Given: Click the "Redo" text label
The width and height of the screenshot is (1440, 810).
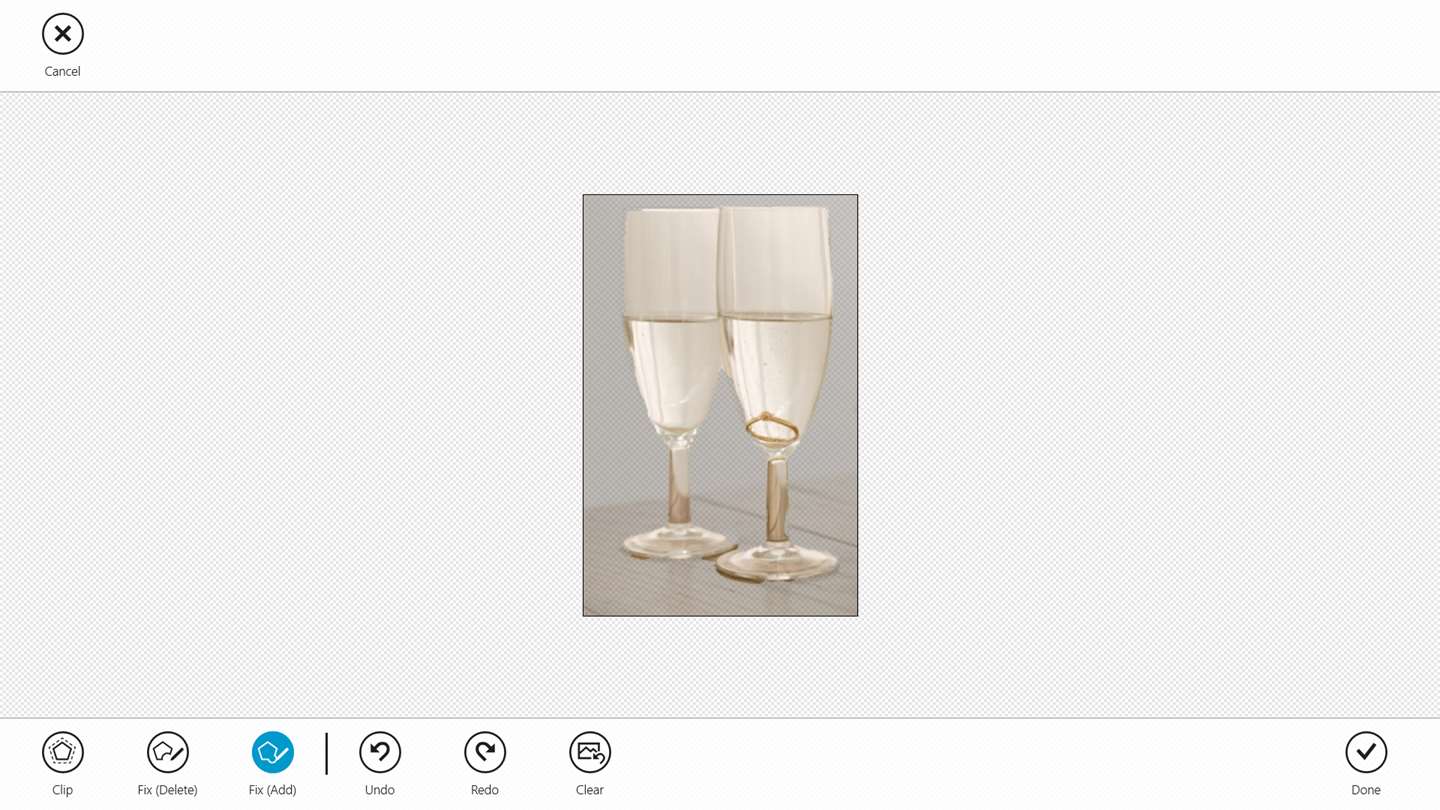Looking at the screenshot, I should pos(484,790).
